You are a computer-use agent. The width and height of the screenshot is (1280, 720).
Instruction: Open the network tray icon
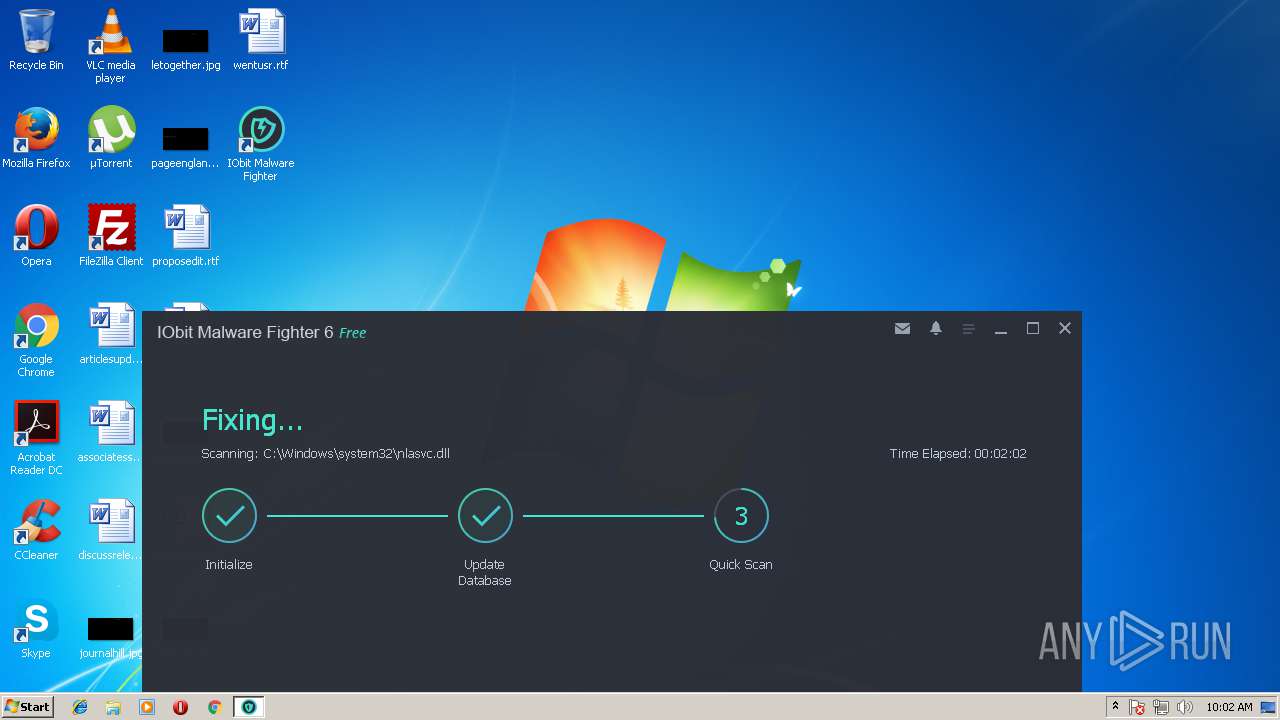[1161, 707]
